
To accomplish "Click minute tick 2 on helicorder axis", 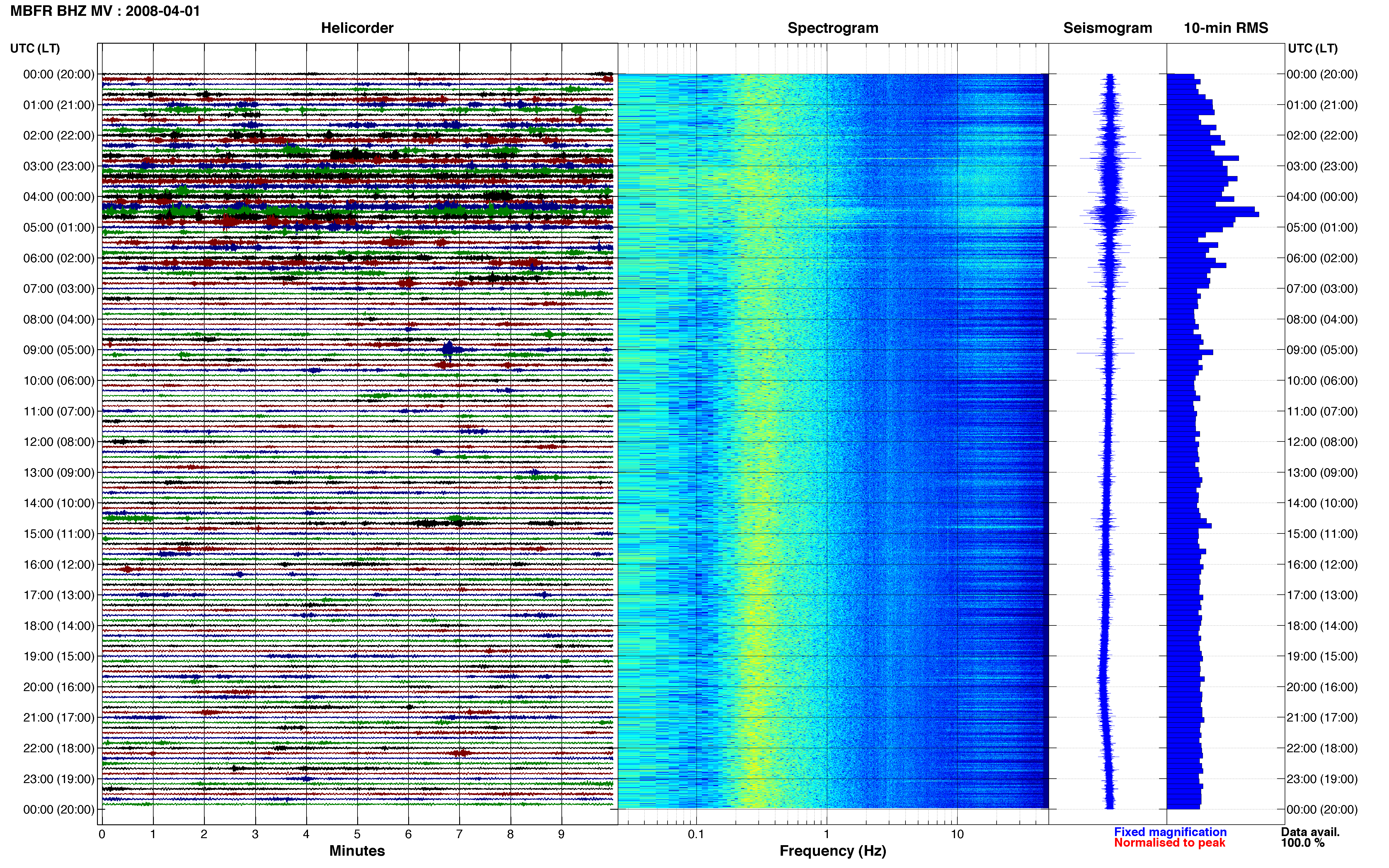I will click(204, 834).
